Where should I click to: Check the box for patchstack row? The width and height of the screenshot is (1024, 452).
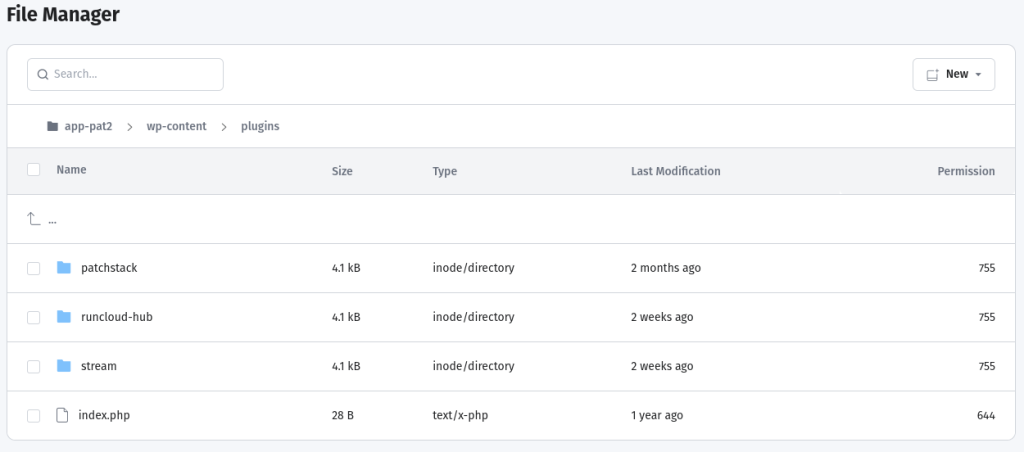click(34, 268)
